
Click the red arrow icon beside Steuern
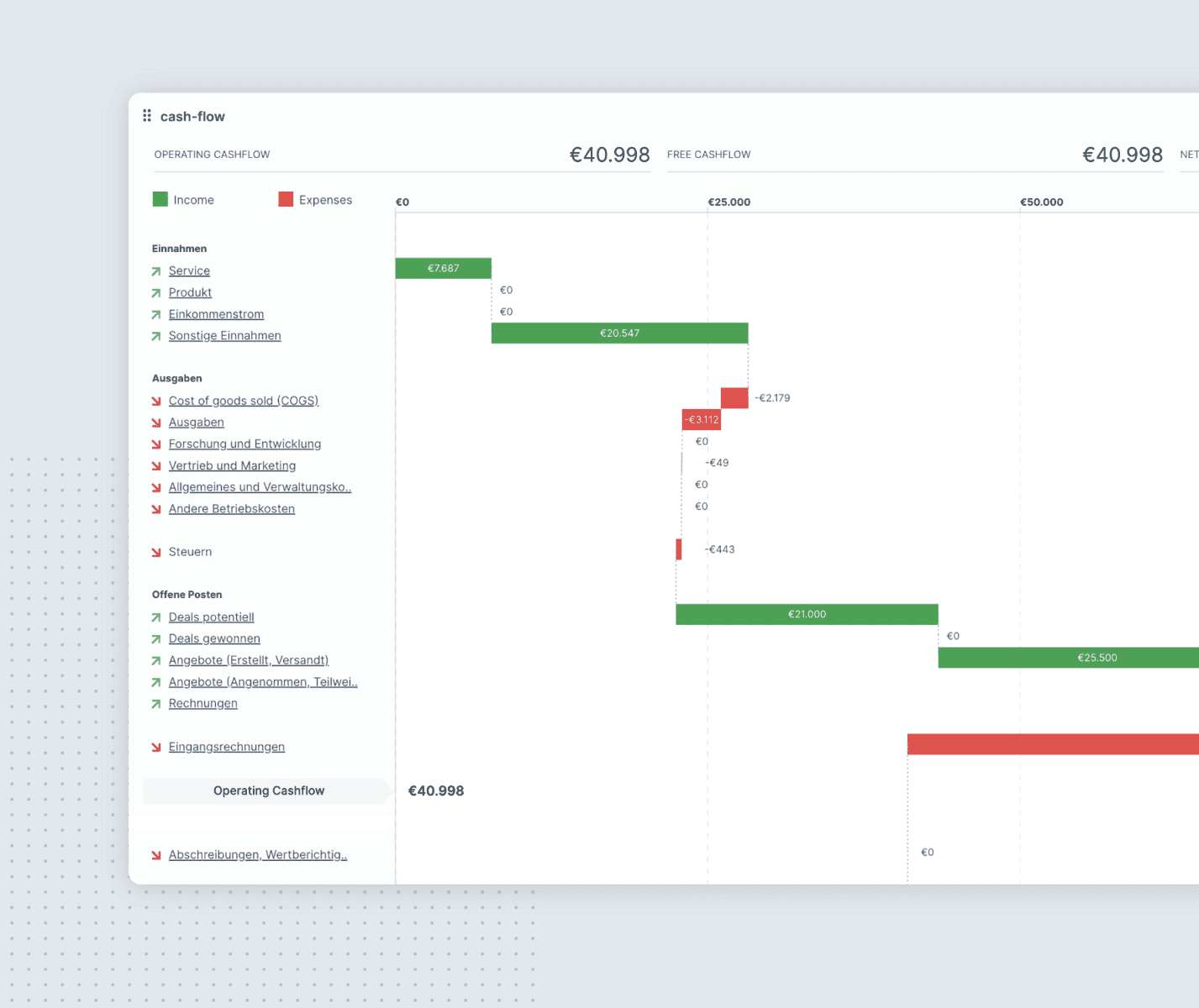[155, 552]
